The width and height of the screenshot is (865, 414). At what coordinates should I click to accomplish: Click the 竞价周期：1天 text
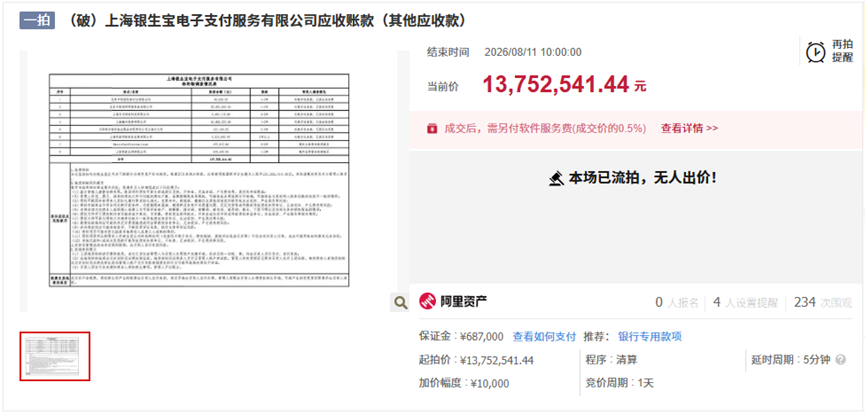click(620, 383)
